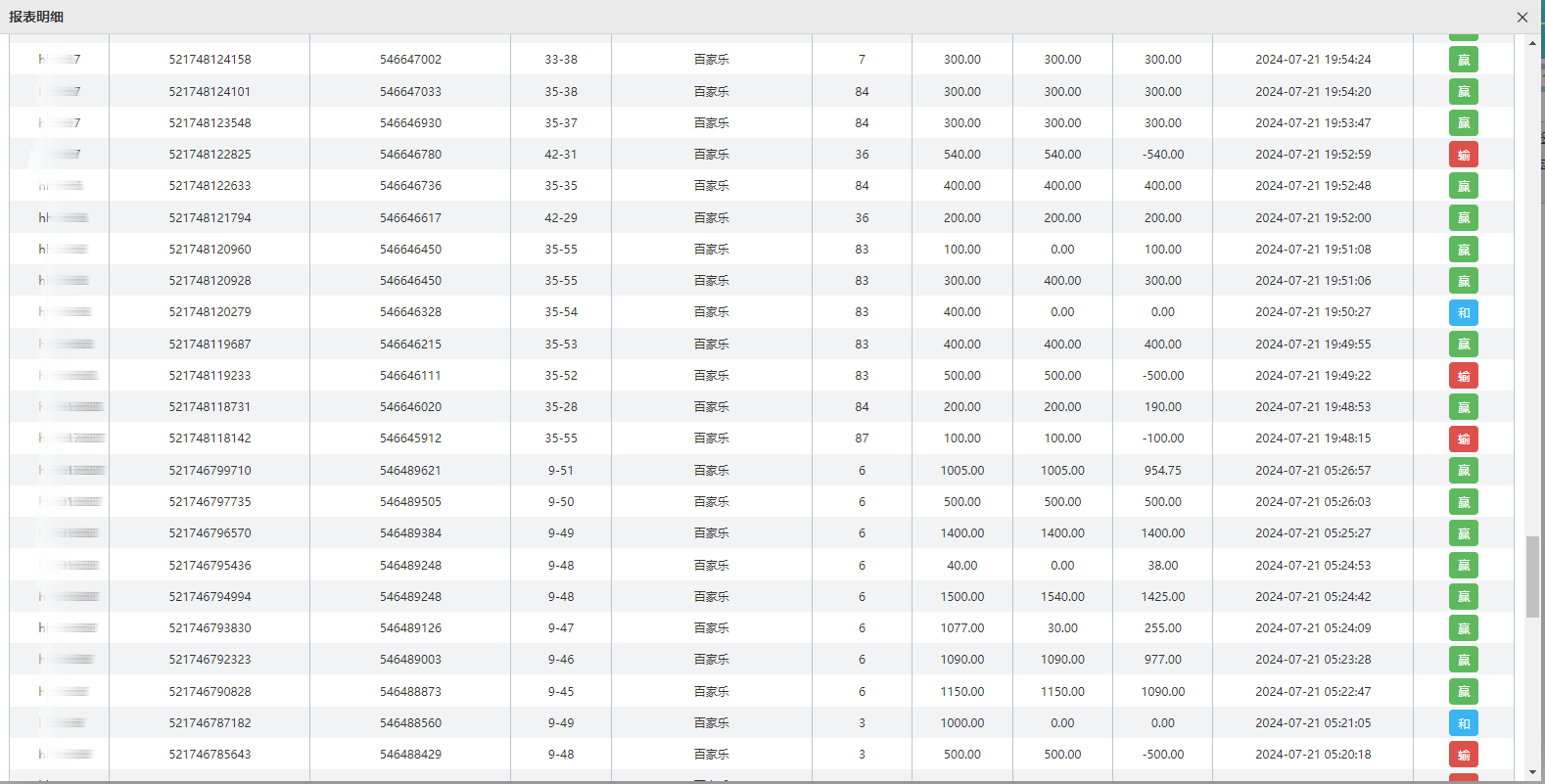
Task: Click red 输 badge in row 521746785643
Action: (1463, 755)
